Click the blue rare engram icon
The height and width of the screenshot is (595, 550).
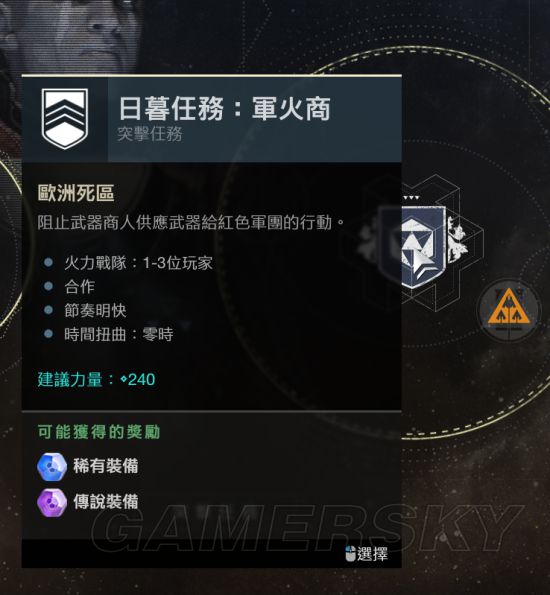coord(52,466)
